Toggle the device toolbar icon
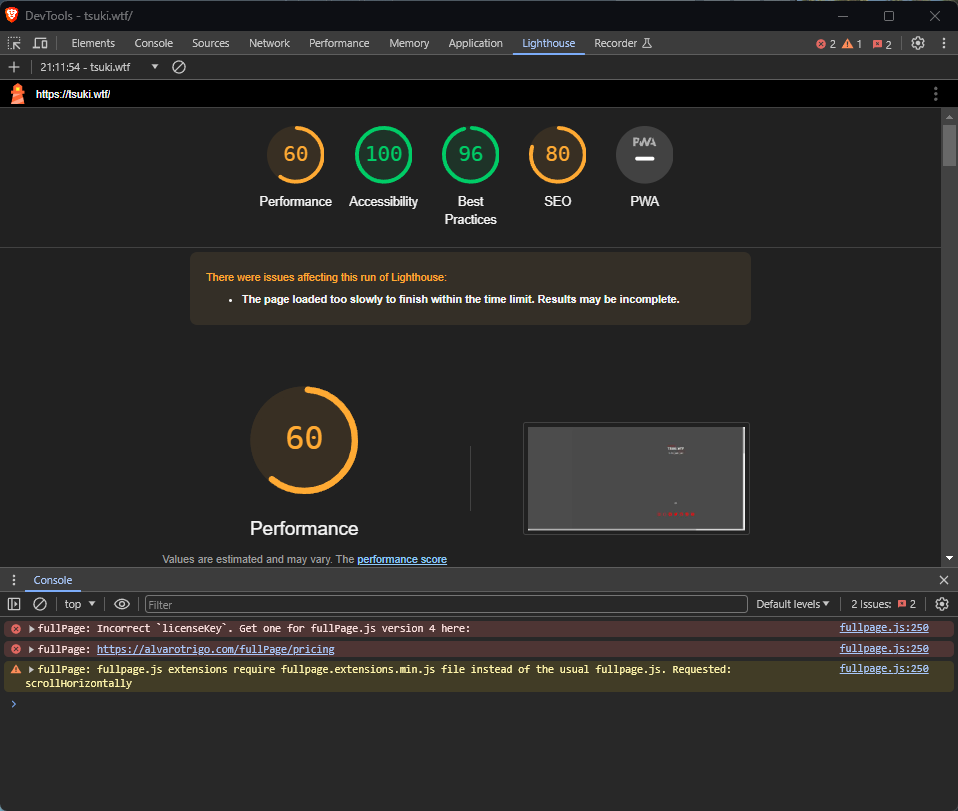Image resolution: width=958 pixels, height=811 pixels. (x=40, y=43)
